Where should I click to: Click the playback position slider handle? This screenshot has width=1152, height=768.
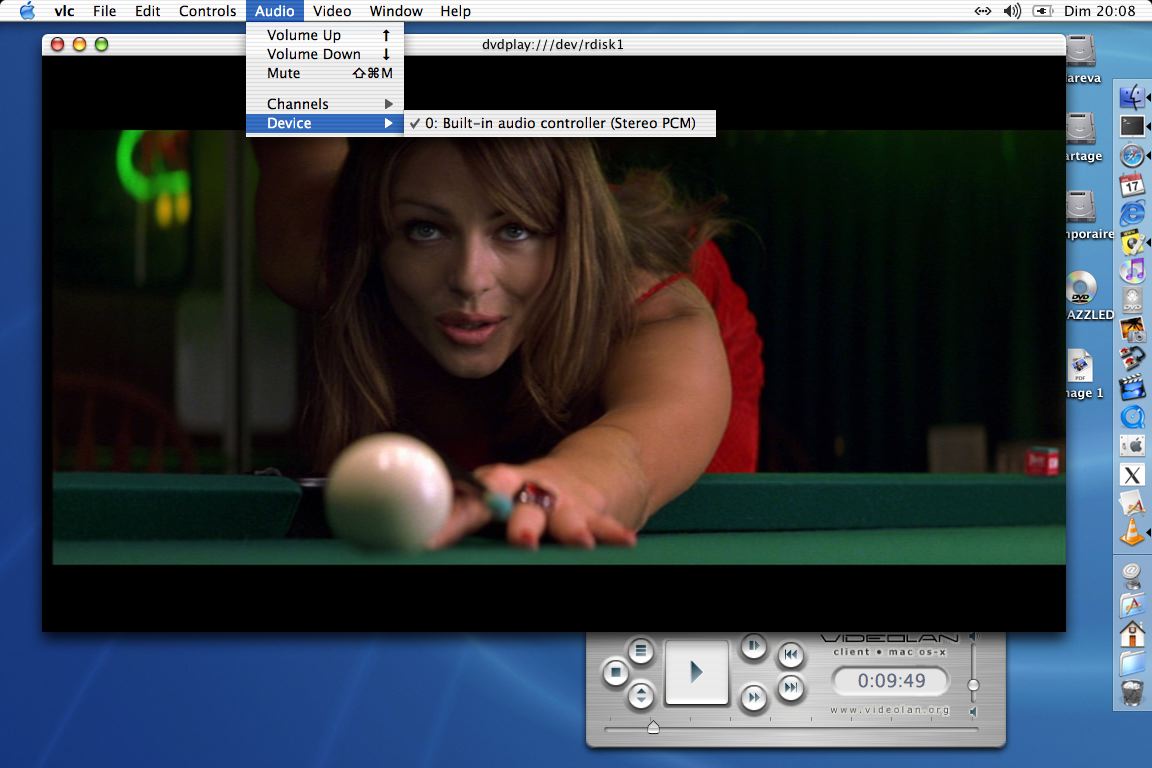click(653, 727)
